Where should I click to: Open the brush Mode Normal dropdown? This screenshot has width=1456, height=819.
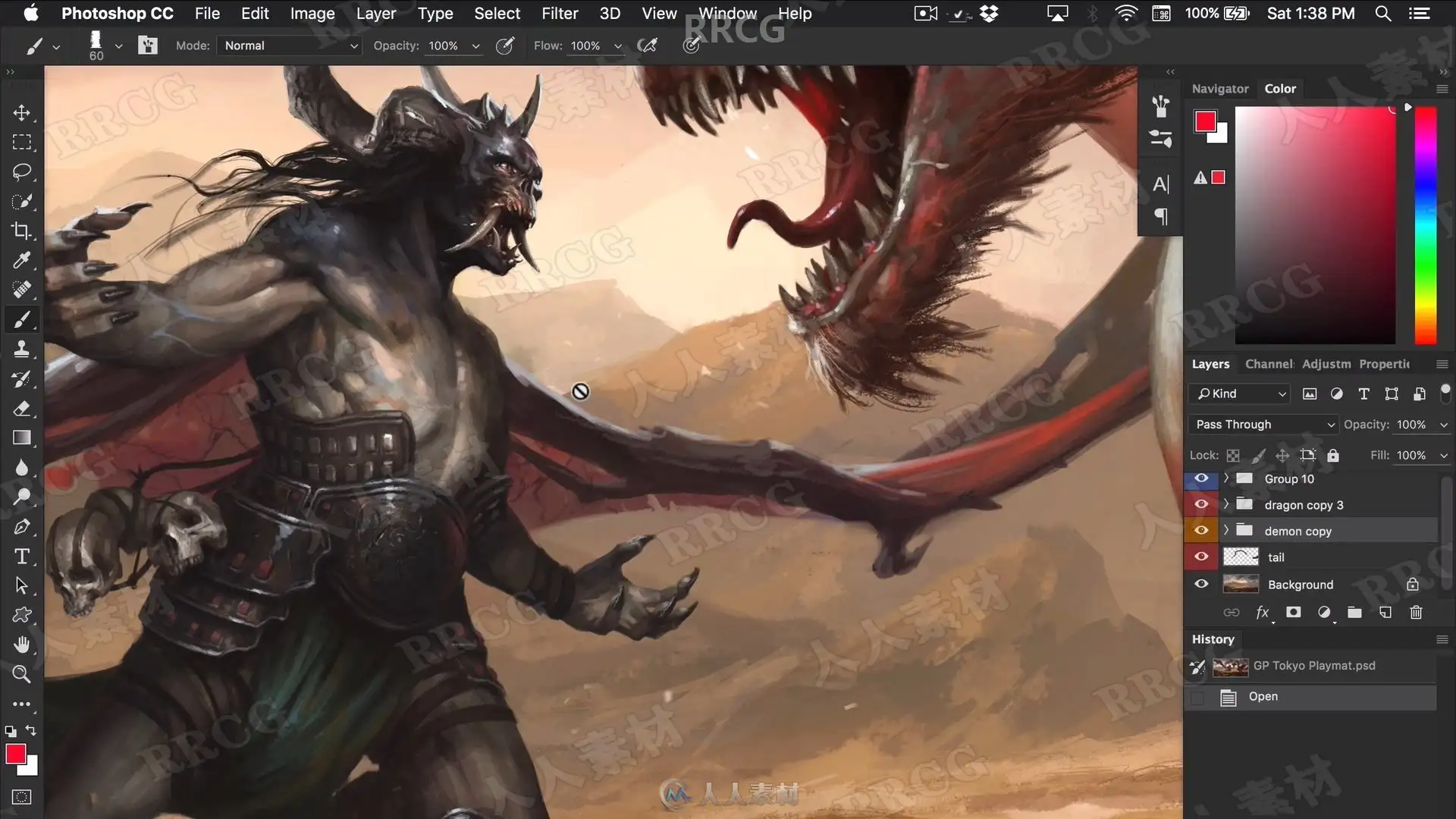(288, 45)
